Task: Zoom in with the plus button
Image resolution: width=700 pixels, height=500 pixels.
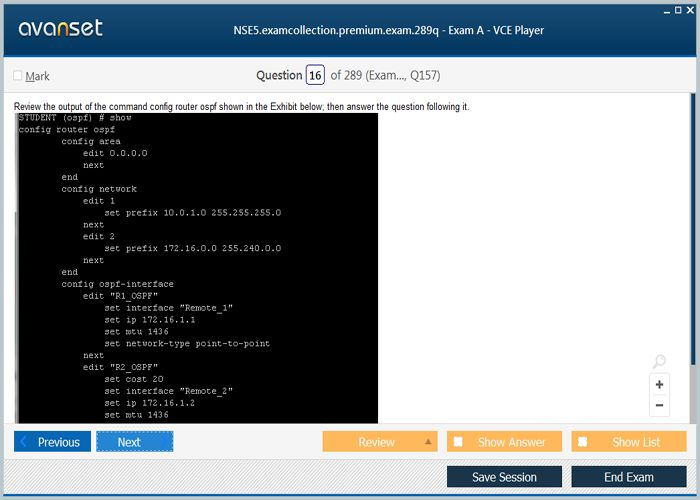Action: (659, 384)
